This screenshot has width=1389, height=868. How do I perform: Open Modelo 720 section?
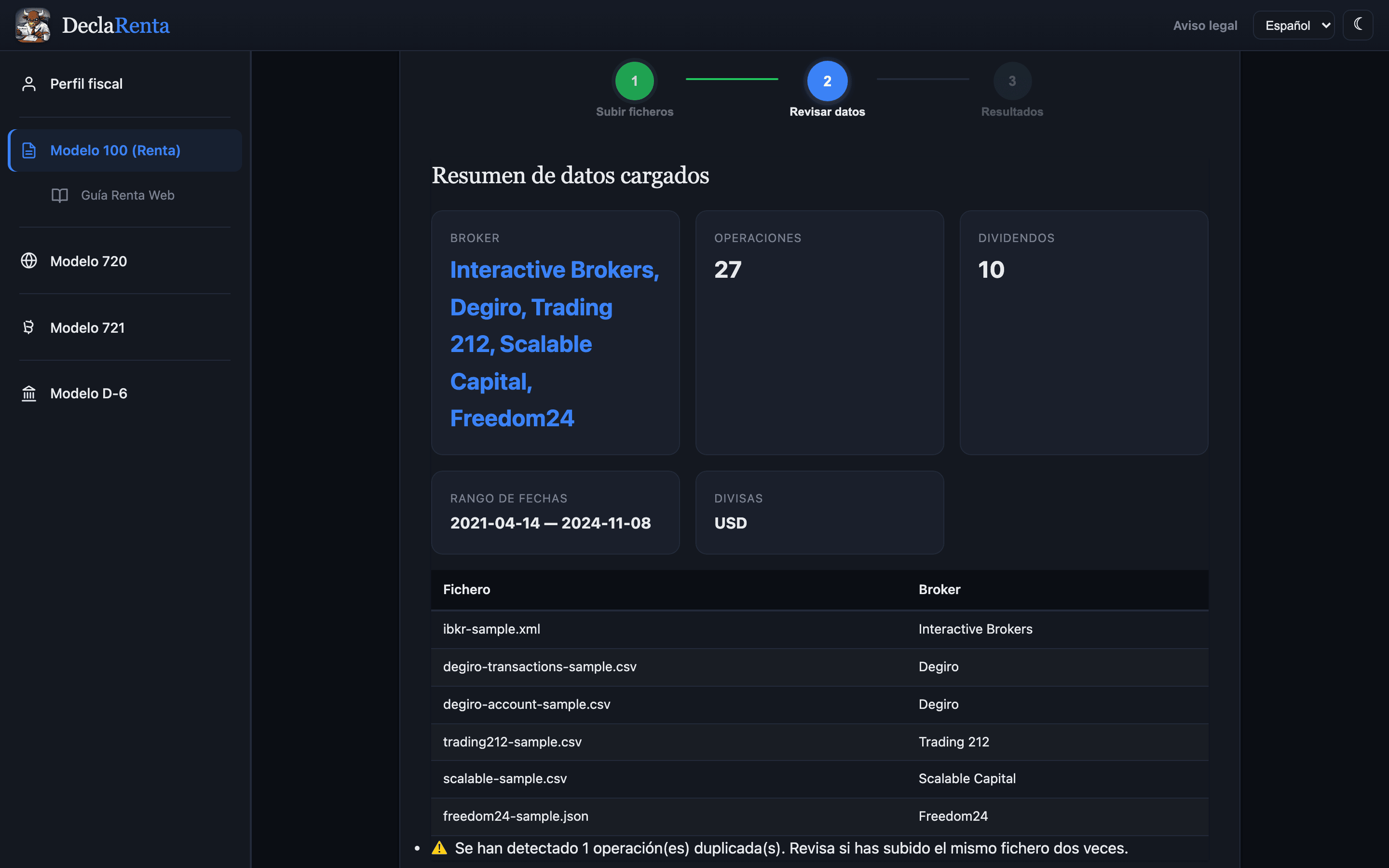pyautogui.click(x=125, y=261)
